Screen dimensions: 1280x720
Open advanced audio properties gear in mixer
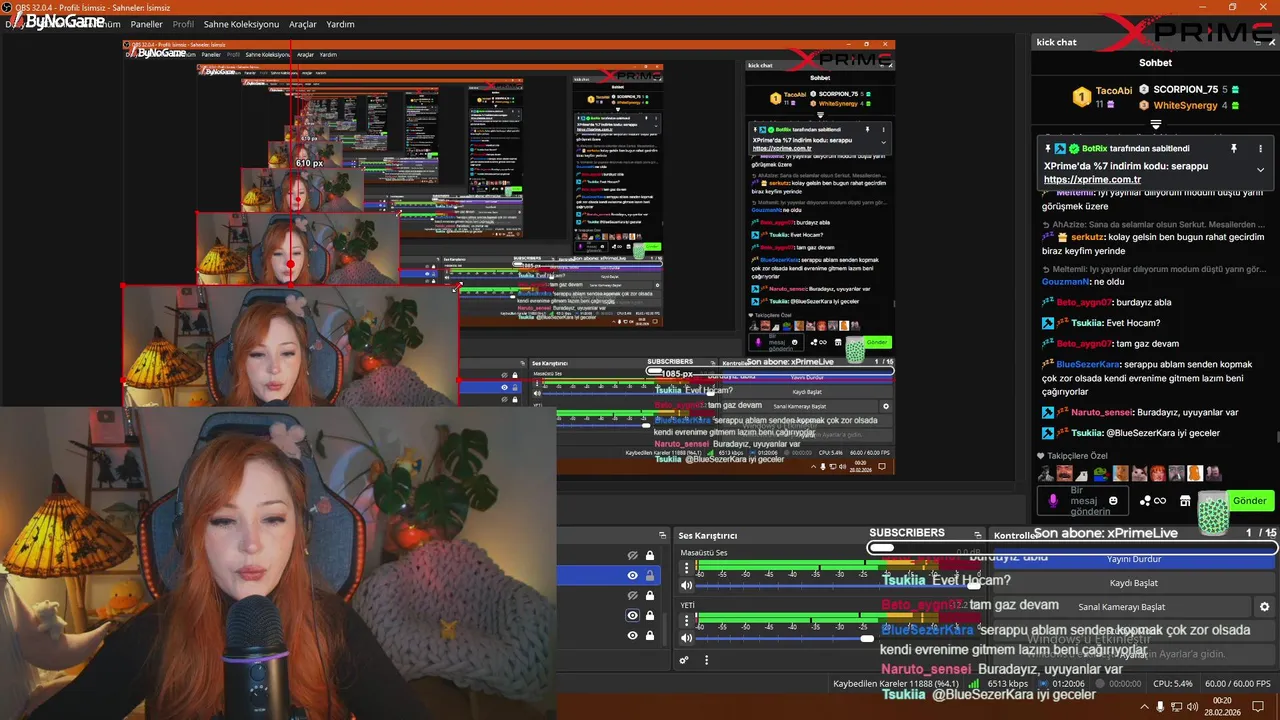click(684, 660)
